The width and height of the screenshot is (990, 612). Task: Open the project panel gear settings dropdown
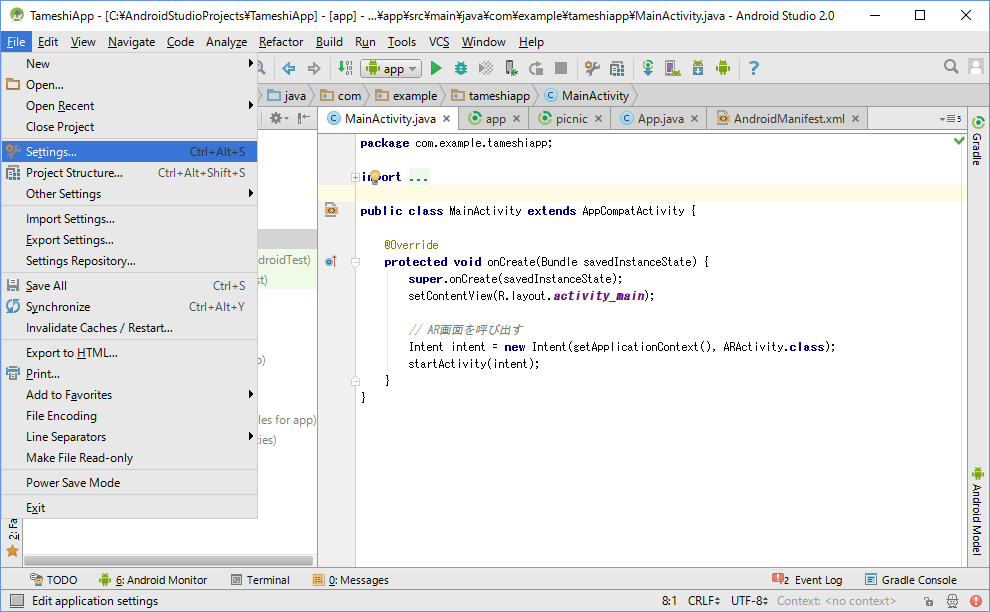pyautogui.click(x=278, y=118)
